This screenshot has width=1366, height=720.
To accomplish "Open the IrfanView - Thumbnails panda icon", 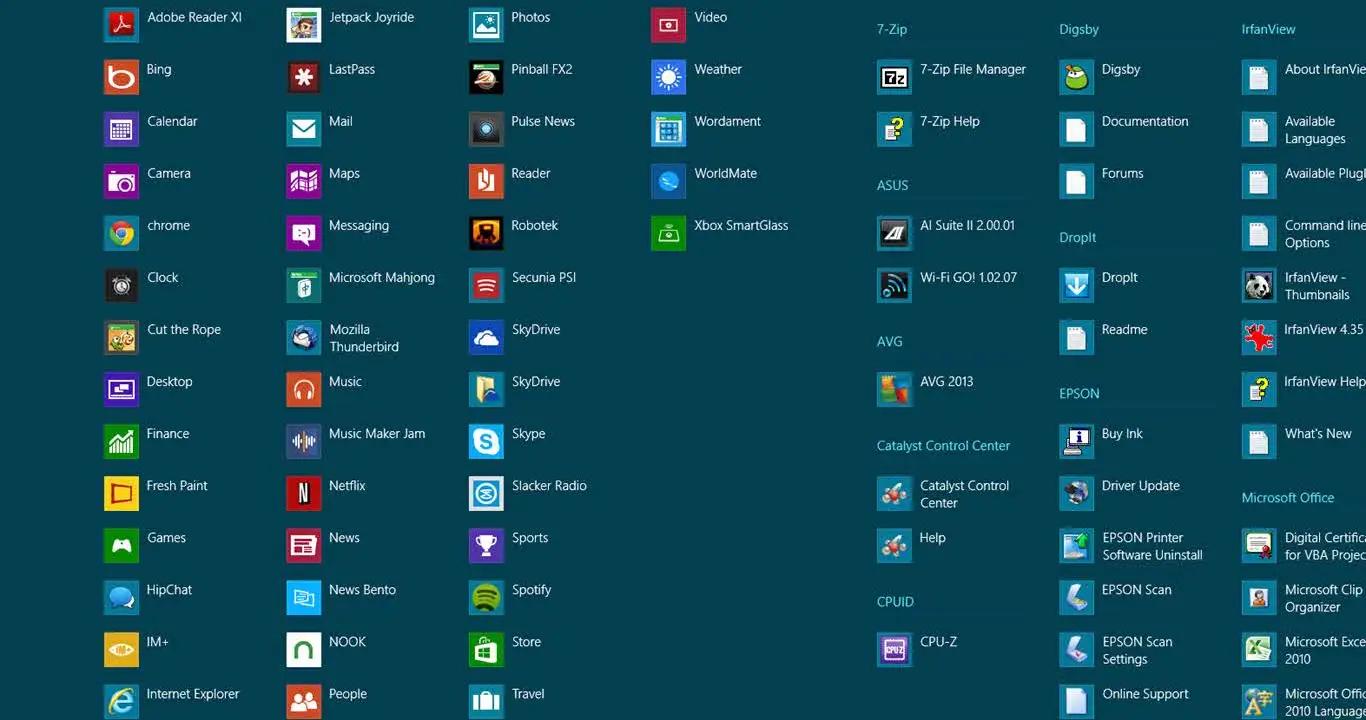I will (1259, 285).
